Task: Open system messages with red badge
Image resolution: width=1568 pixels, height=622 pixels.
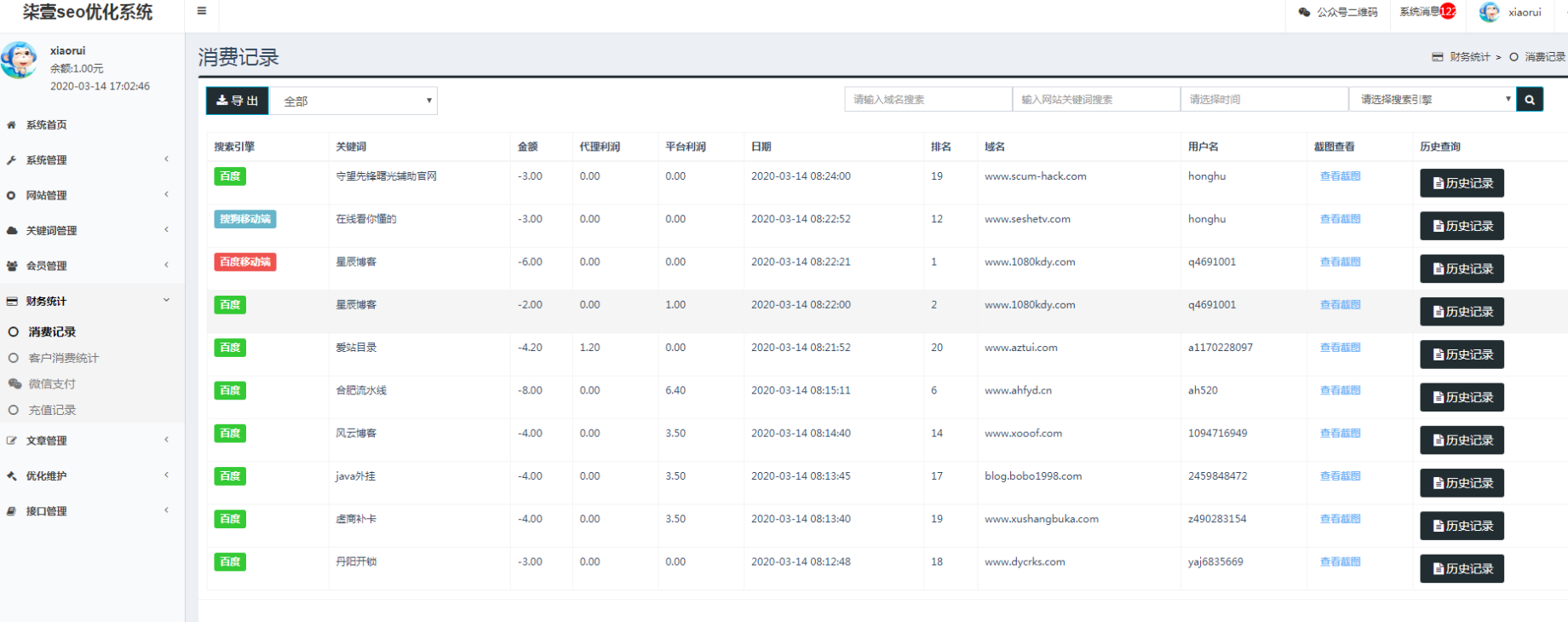Action: tap(1428, 12)
